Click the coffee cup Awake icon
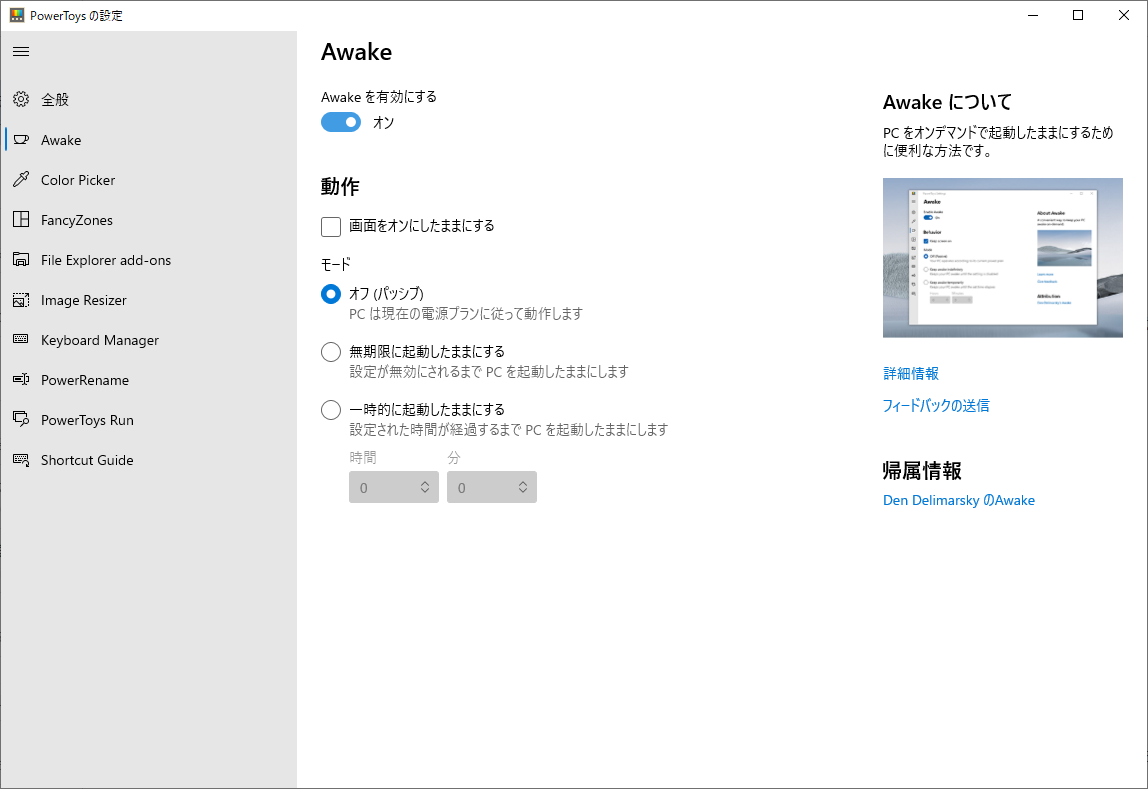This screenshot has width=1148, height=789. pyautogui.click(x=21, y=140)
